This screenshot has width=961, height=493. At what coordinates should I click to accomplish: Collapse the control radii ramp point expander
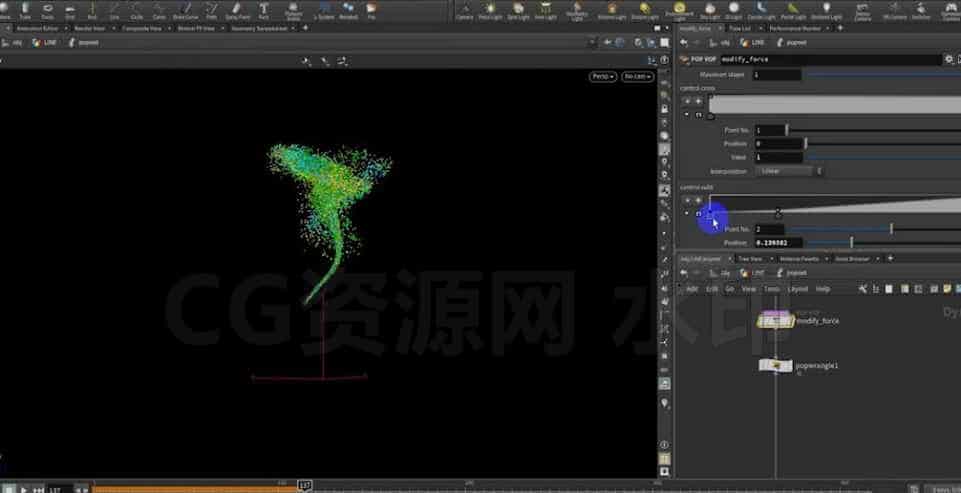pyautogui.click(x=686, y=213)
